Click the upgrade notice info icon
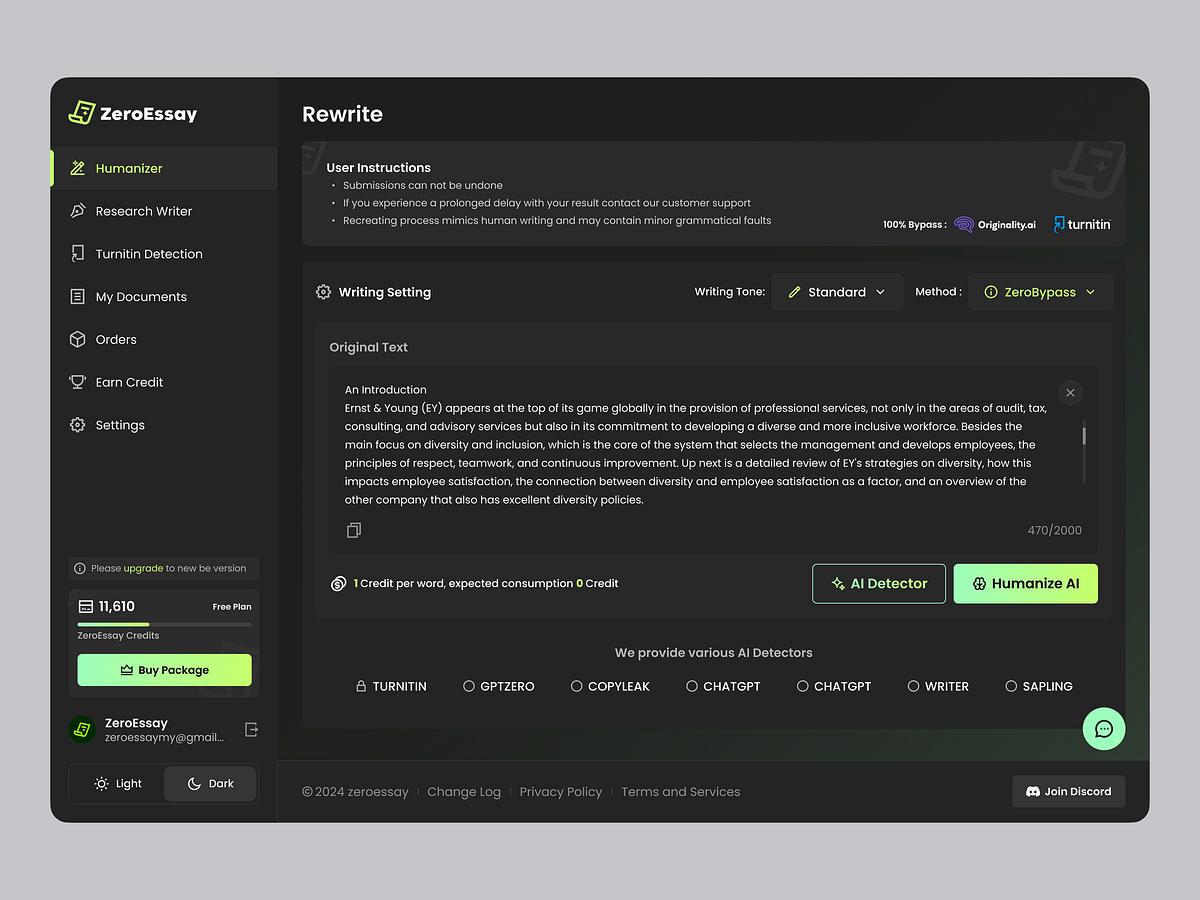 pyautogui.click(x=80, y=568)
